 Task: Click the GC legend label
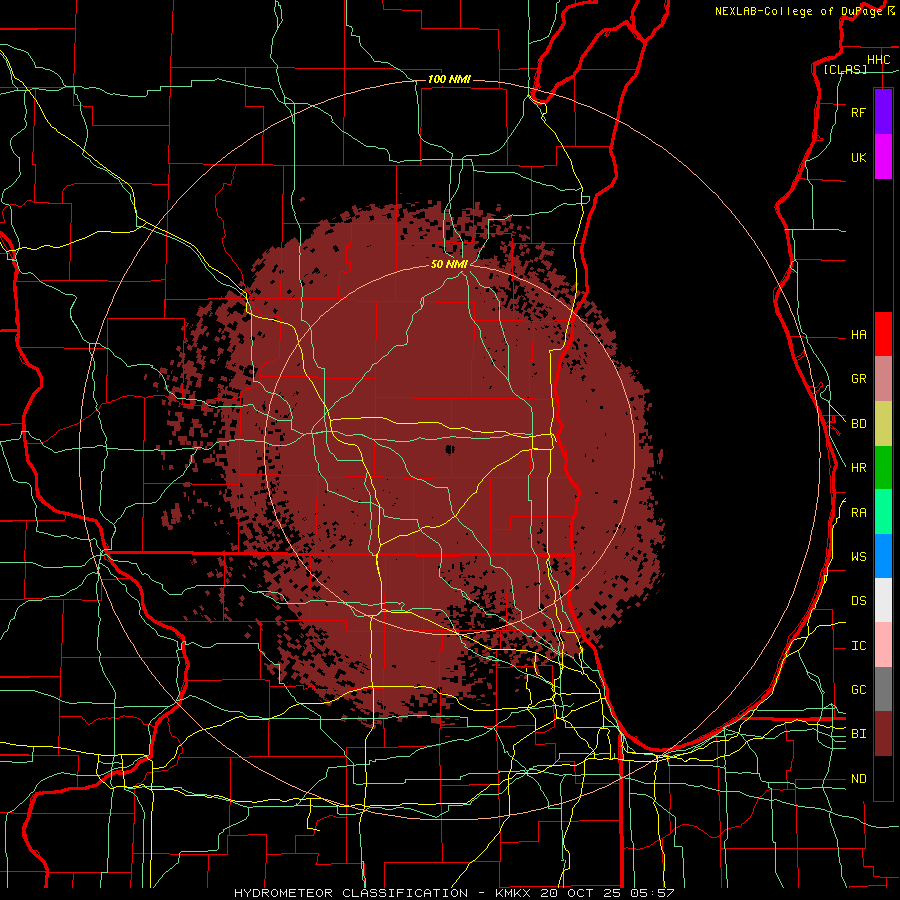click(858, 689)
